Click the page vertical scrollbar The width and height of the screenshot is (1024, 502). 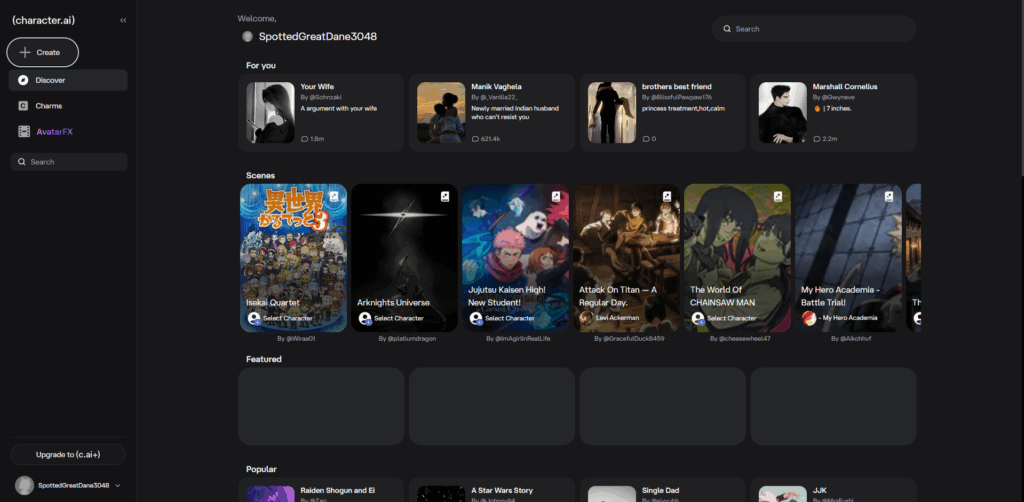(x=1021, y=88)
